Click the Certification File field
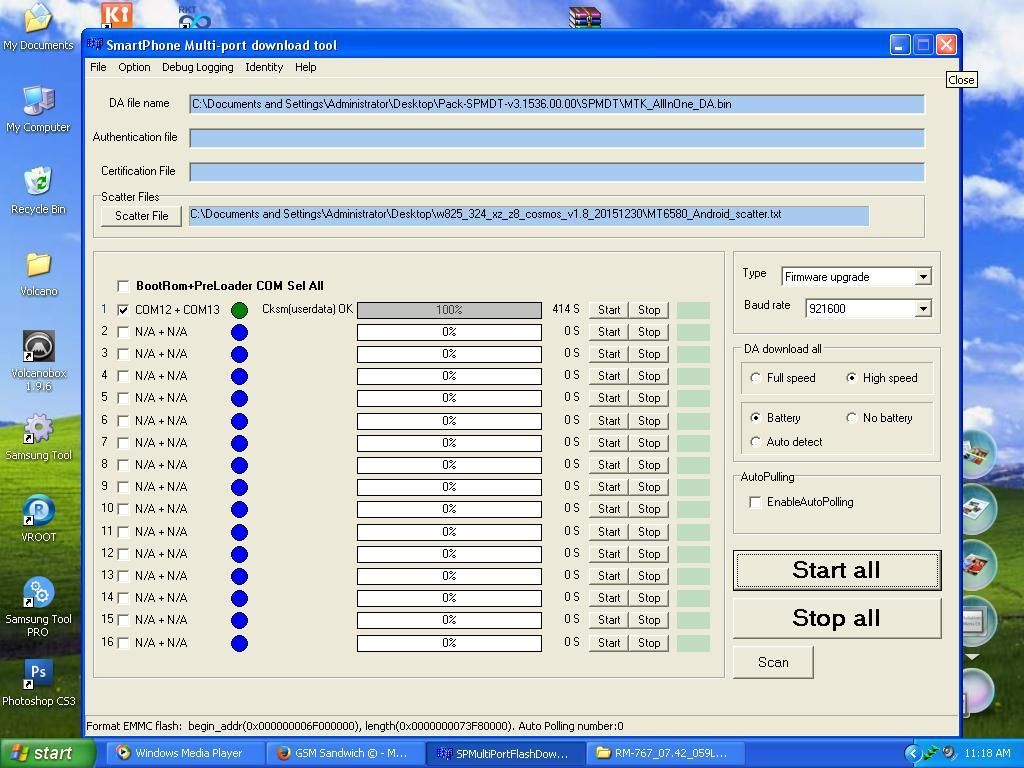1024x768 pixels. coord(556,172)
